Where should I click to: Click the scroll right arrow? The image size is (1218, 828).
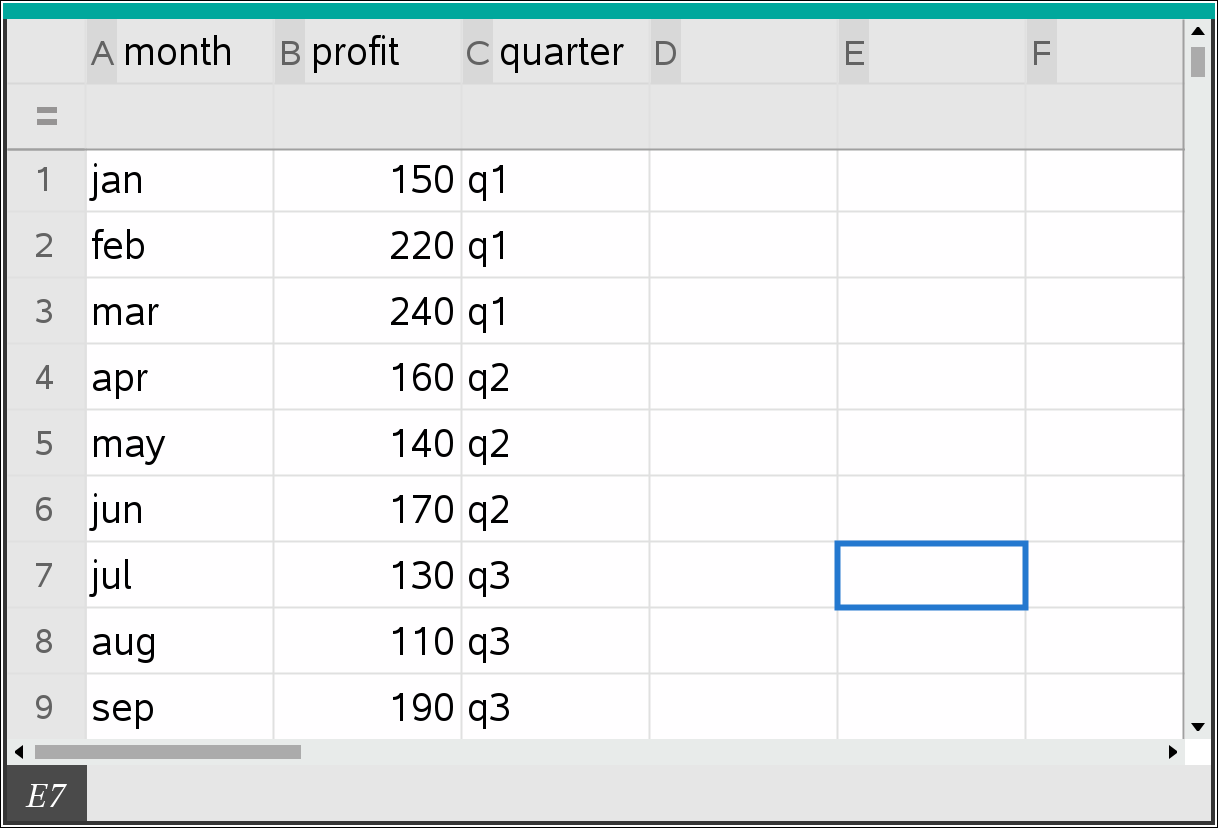click(x=1173, y=752)
